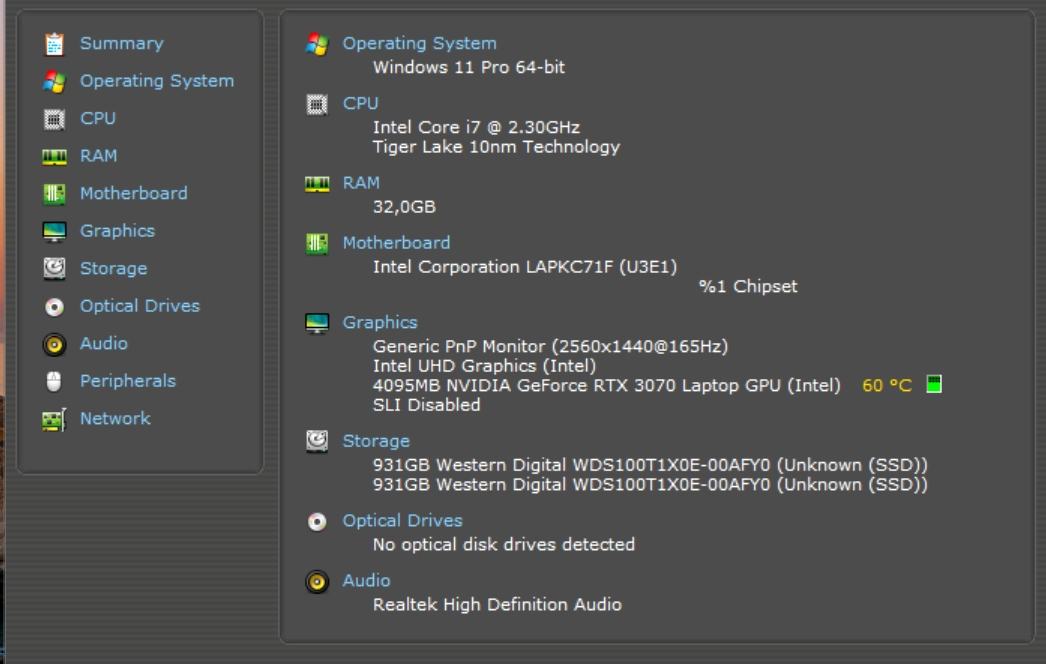Click the Audio speaker icon in sidebar
Screen dimensions: 1046x664
pyautogui.click(x=54, y=344)
